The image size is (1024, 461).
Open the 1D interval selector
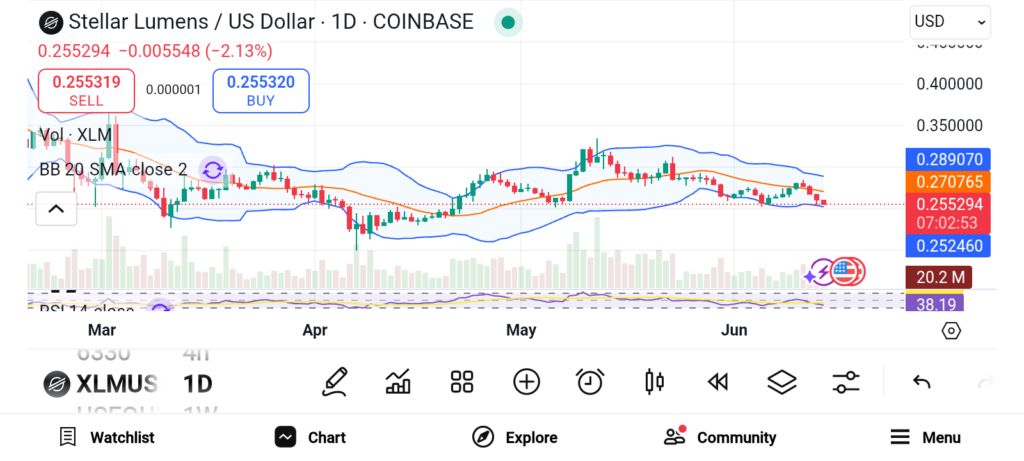tap(197, 383)
